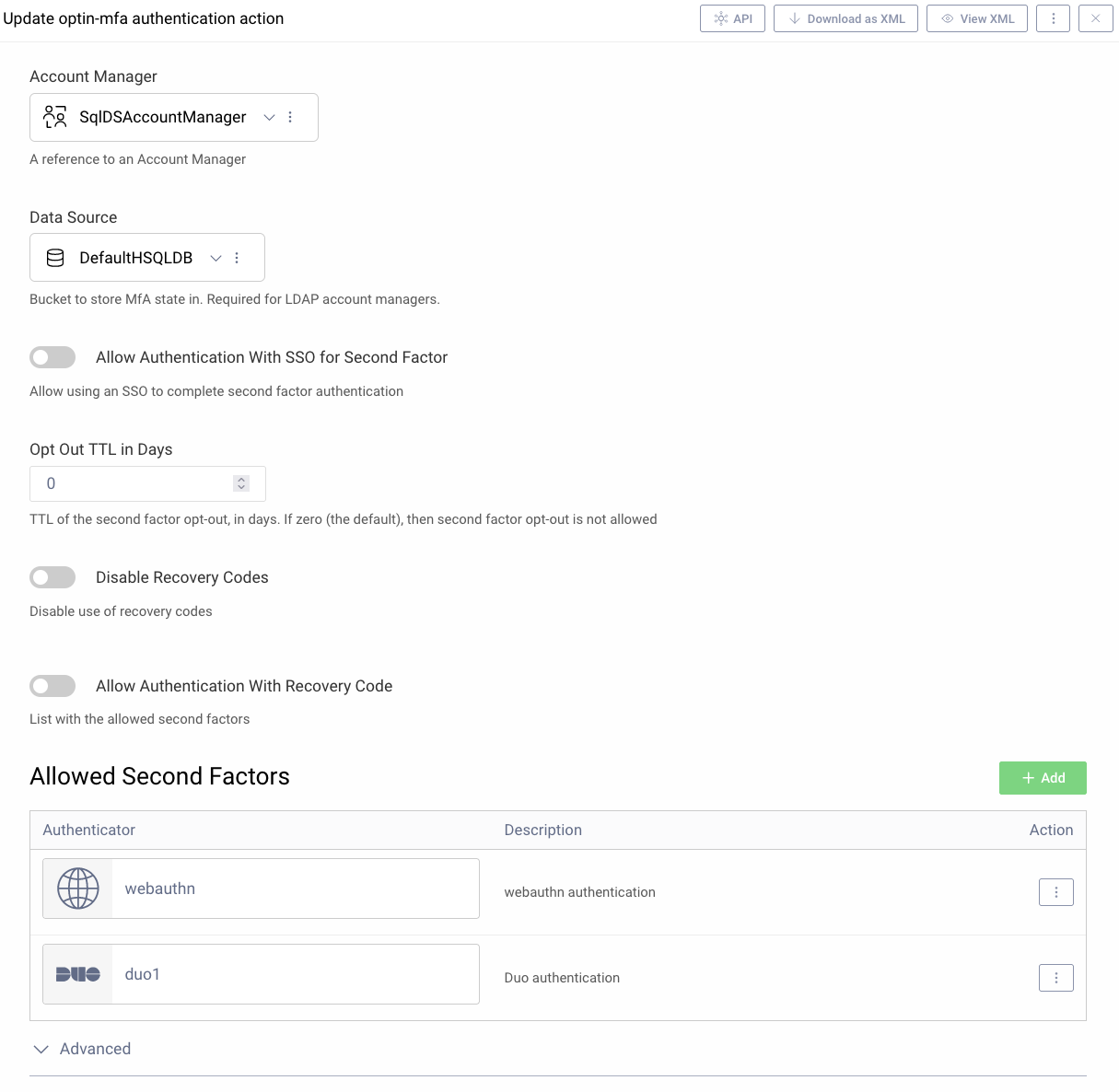Image resolution: width=1119 pixels, height=1092 pixels.
Task: Open the kebab menu beside DefaultHSQLDB
Action: 237,257
